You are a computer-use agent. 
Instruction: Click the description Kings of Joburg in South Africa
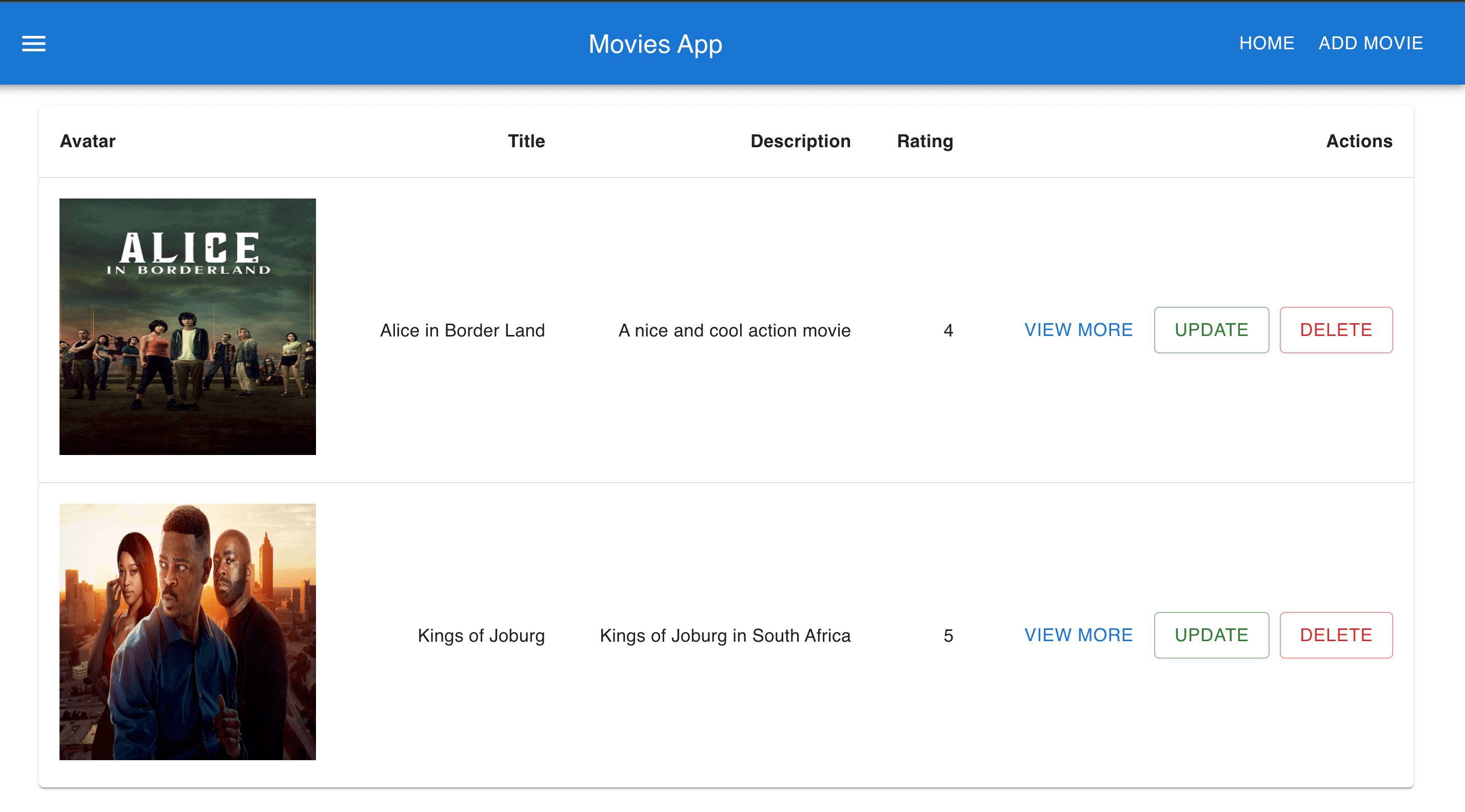724,635
